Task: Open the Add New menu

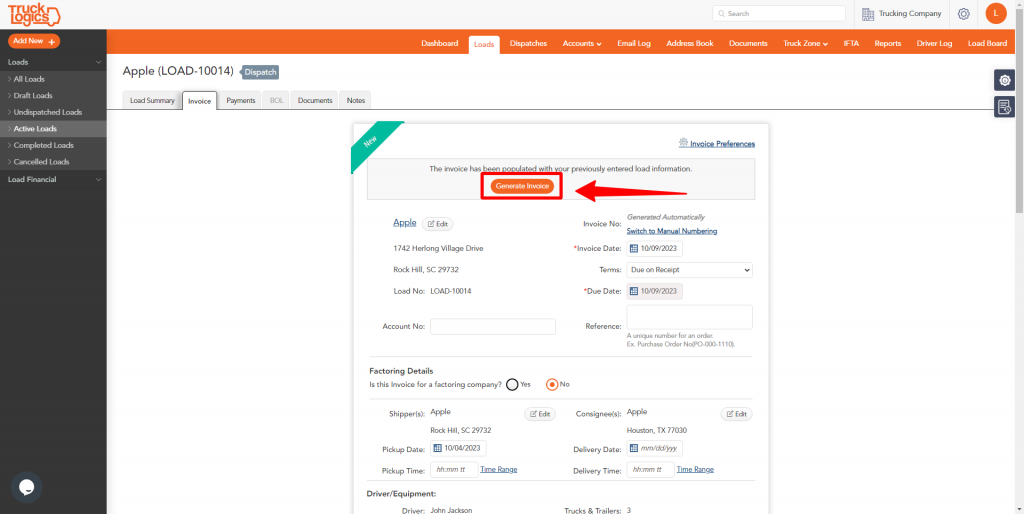Action: point(34,40)
